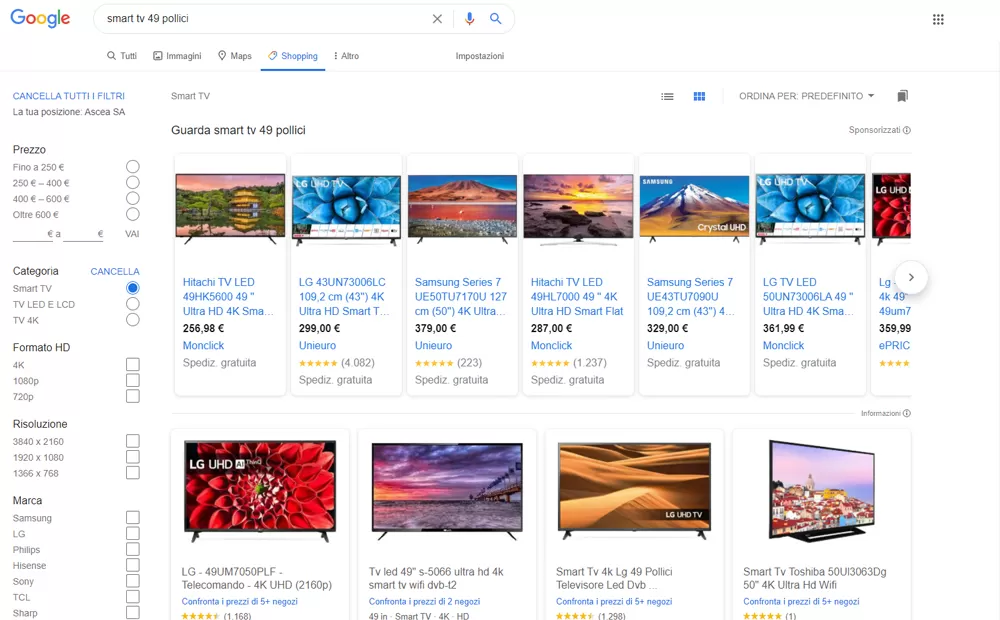The height and width of the screenshot is (620, 1000).
Task: Open the Monclick listing for Hitachi TV LED
Action: 203,345
